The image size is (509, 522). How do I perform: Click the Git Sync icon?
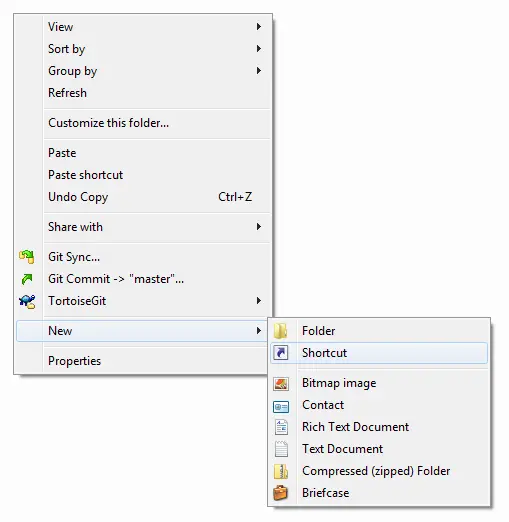pyautogui.click(x=27, y=257)
